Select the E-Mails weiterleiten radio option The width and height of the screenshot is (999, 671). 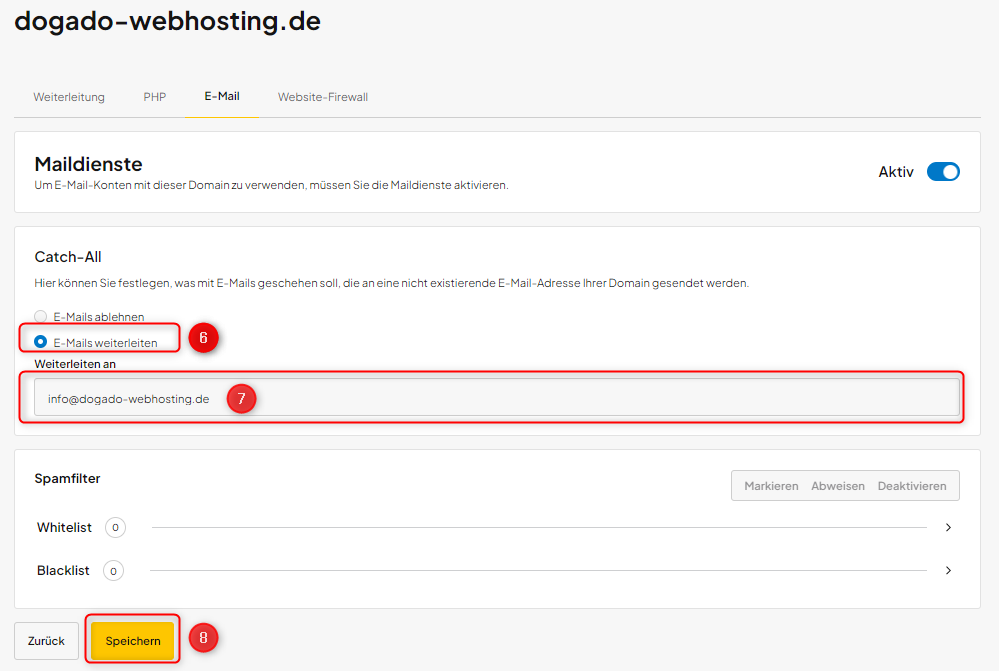click(41, 342)
